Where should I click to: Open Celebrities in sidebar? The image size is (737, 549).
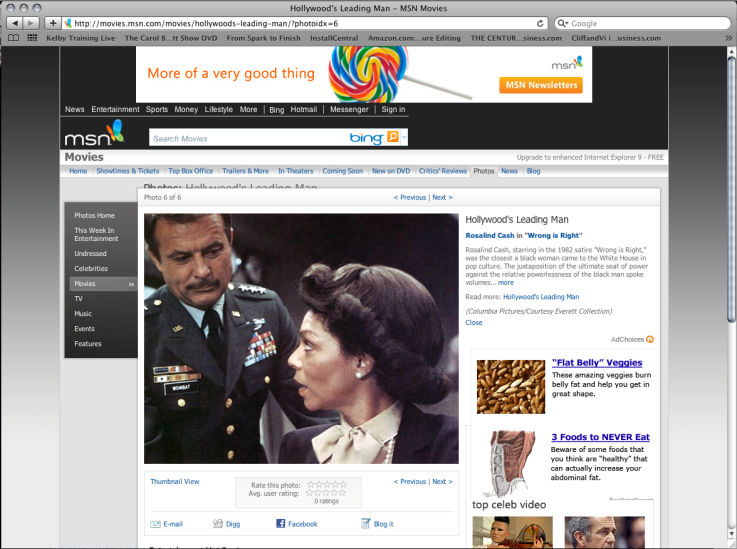click(x=91, y=268)
